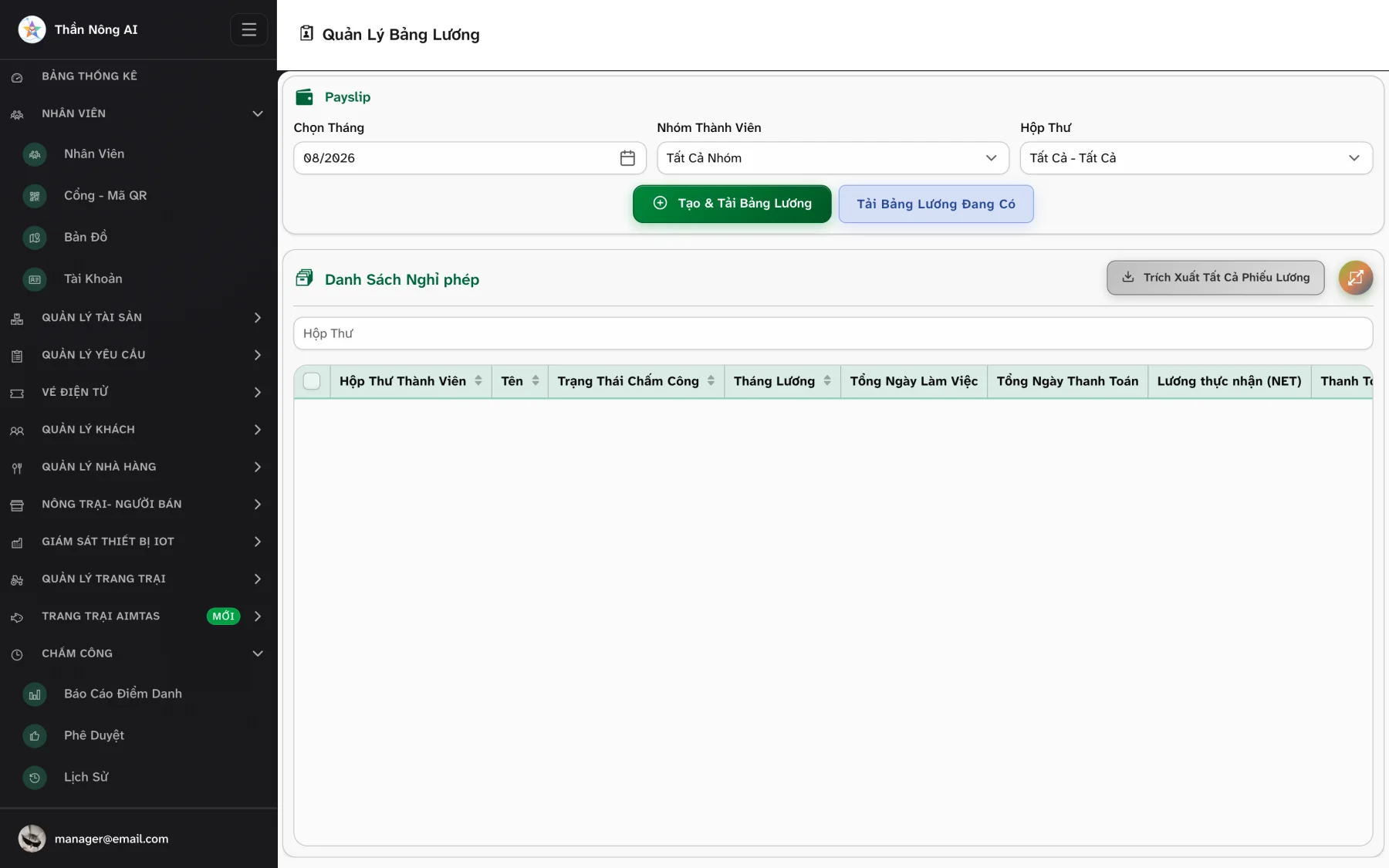Click Lương thực nhận (NET) column header
Image resolution: width=1389 pixels, height=868 pixels.
point(1229,381)
